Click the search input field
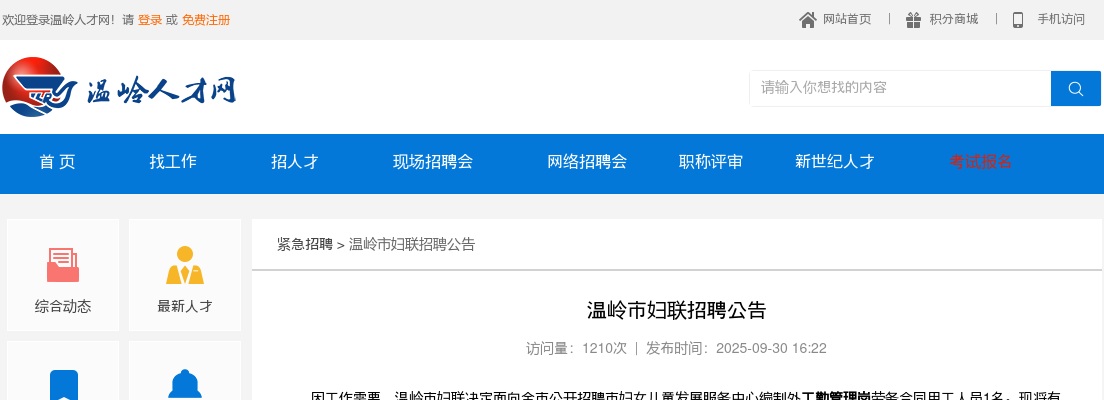1104x400 pixels. tap(900, 88)
